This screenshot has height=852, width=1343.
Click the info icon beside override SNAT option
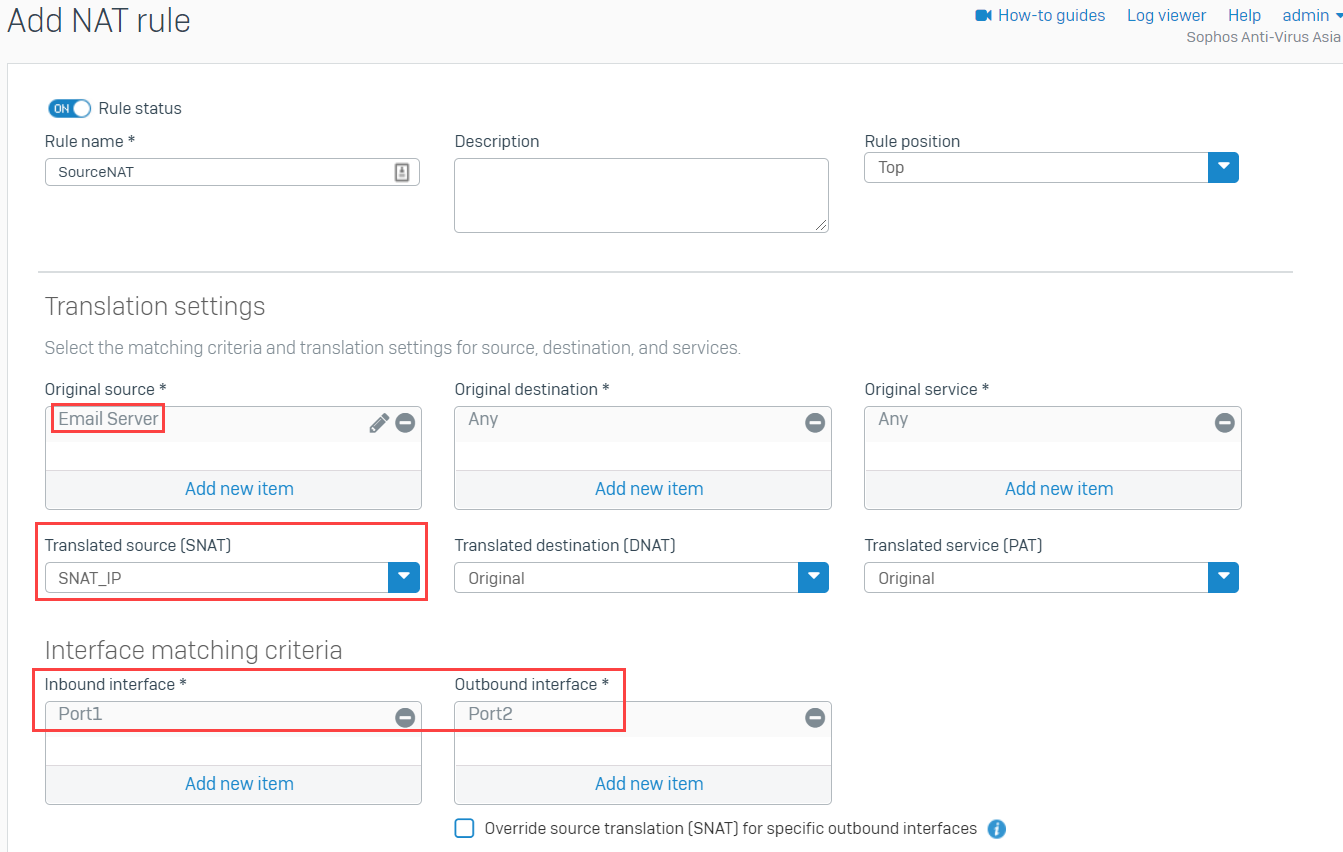click(996, 828)
